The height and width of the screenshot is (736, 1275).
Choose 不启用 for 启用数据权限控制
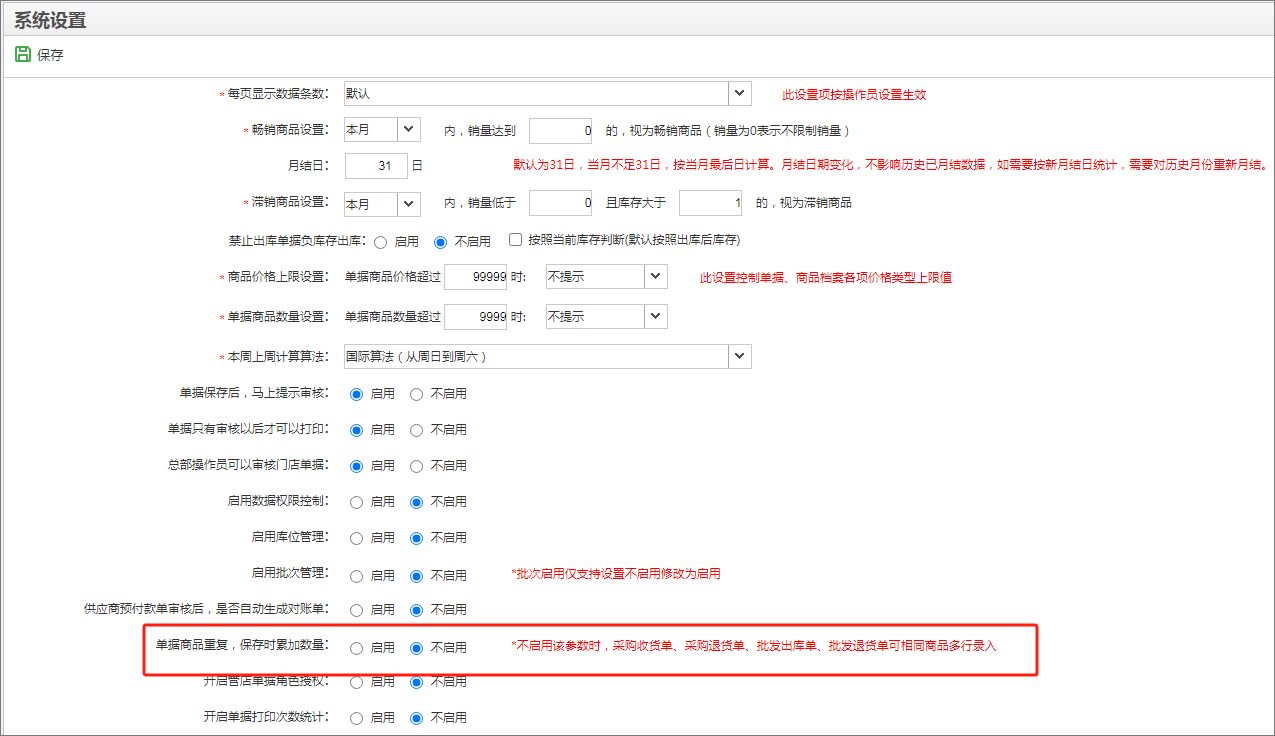(x=416, y=502)
